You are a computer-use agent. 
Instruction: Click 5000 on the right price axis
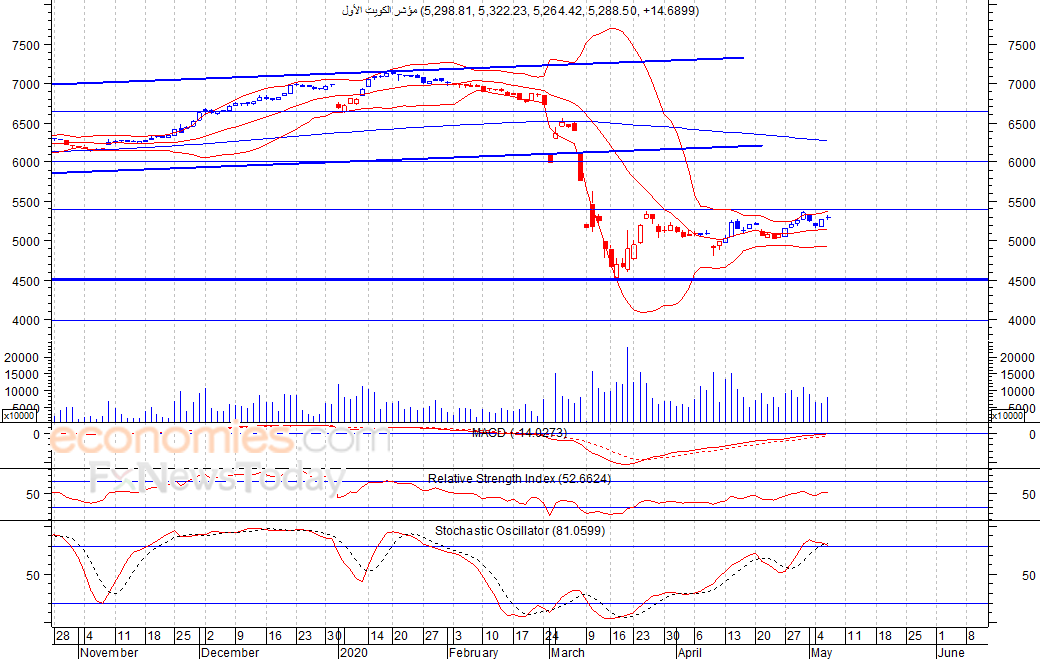click(x=1021, y=241)
